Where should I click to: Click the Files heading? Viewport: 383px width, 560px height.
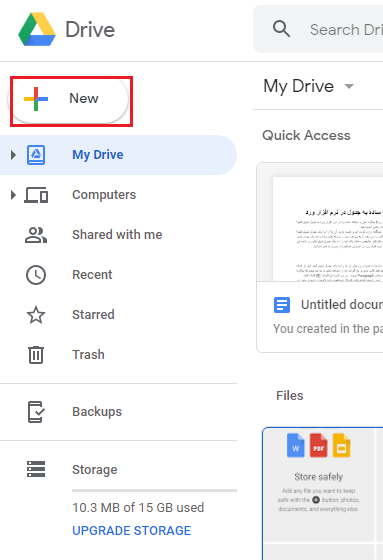click(x=290, y=396)
